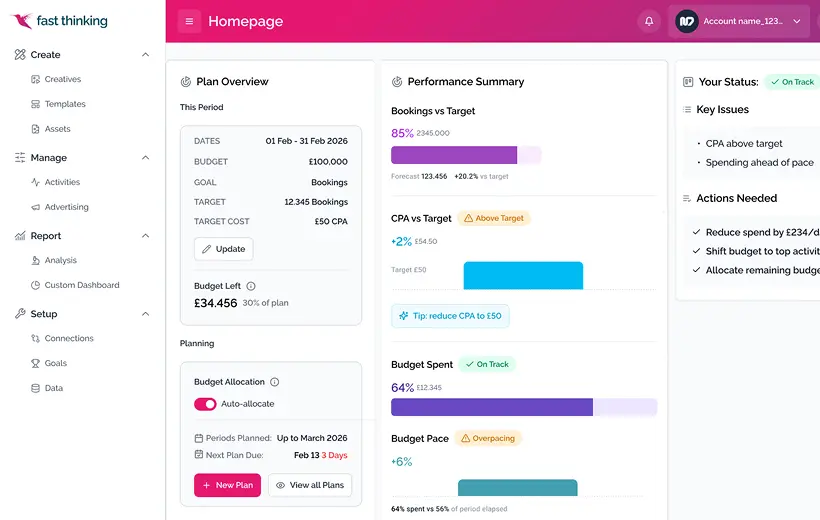Image resolution: width=820 pixels, height=520 pixels.
Task: Open the Templates sidebar item
Action: point(65,104)
